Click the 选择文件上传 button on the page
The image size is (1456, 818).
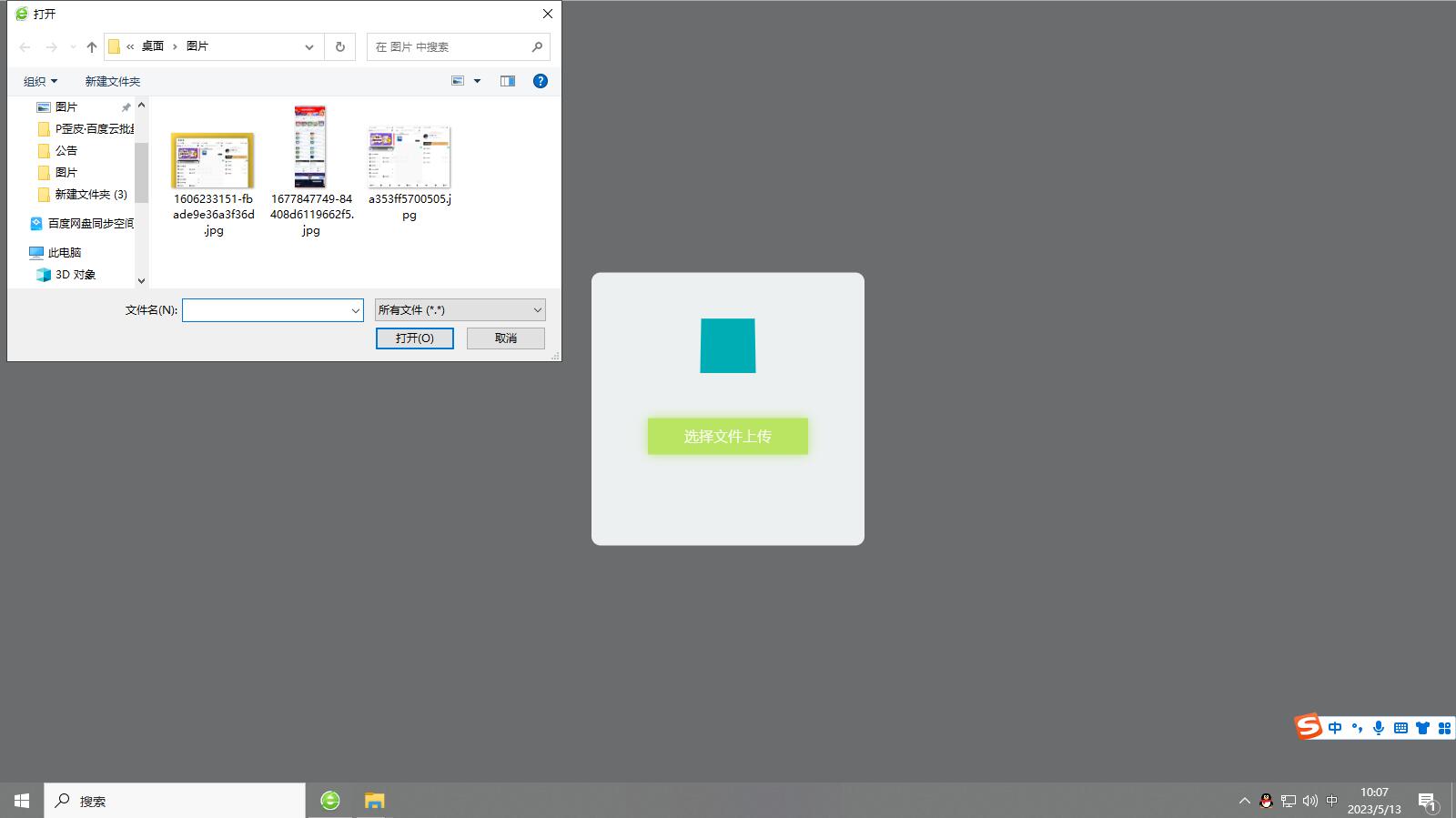coord(728,437)
